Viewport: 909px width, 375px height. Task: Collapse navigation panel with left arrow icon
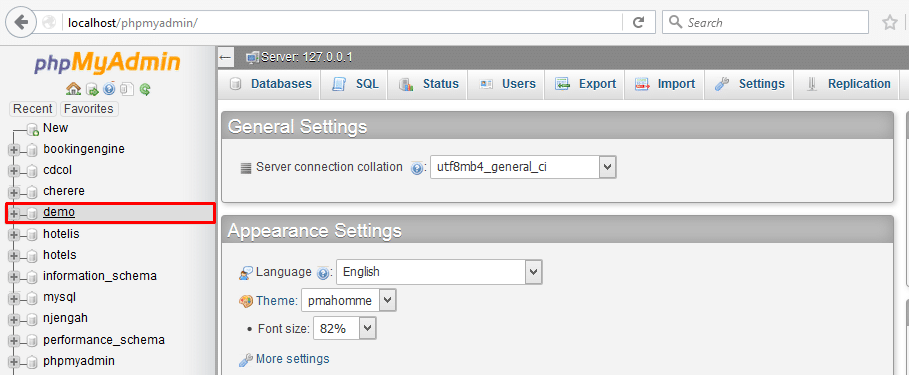tap(226, 57)
